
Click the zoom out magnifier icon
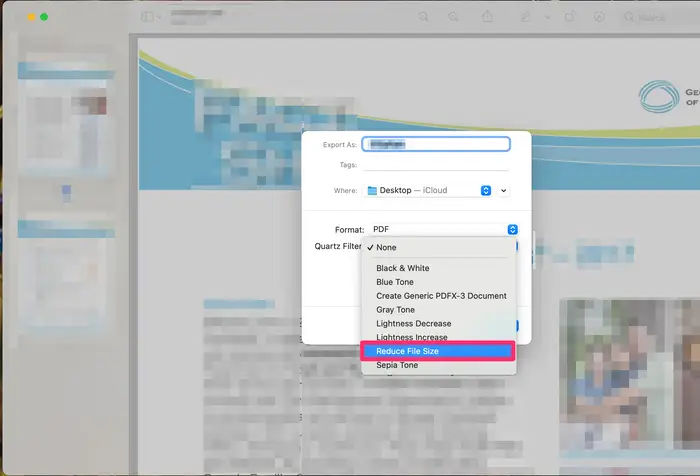[424, 17]
